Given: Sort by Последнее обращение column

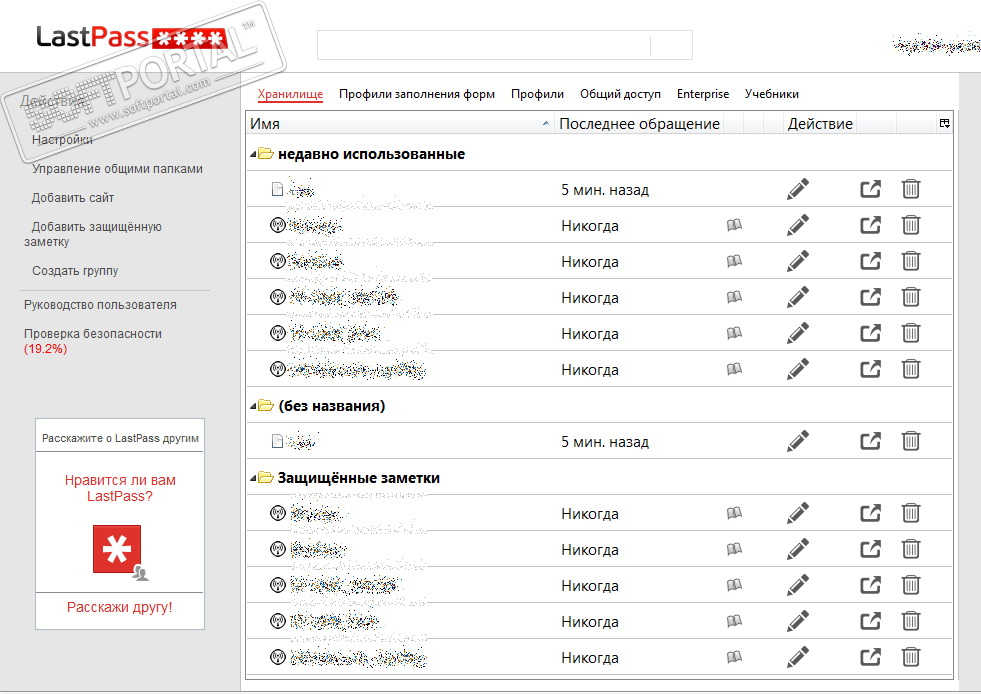Looking at the screenshot, I should tap(639, 123).
